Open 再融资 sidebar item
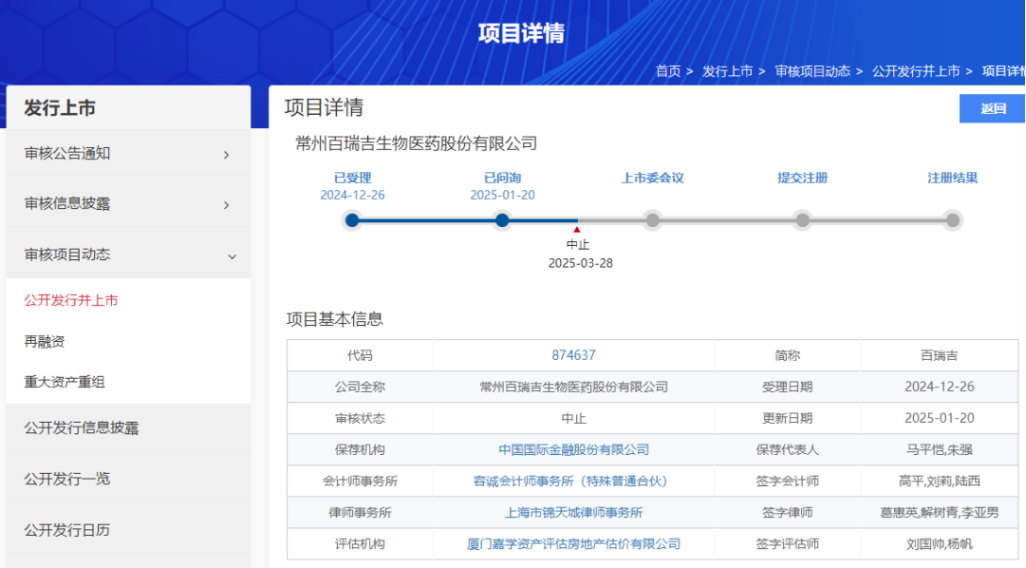 tap(44, 341)
